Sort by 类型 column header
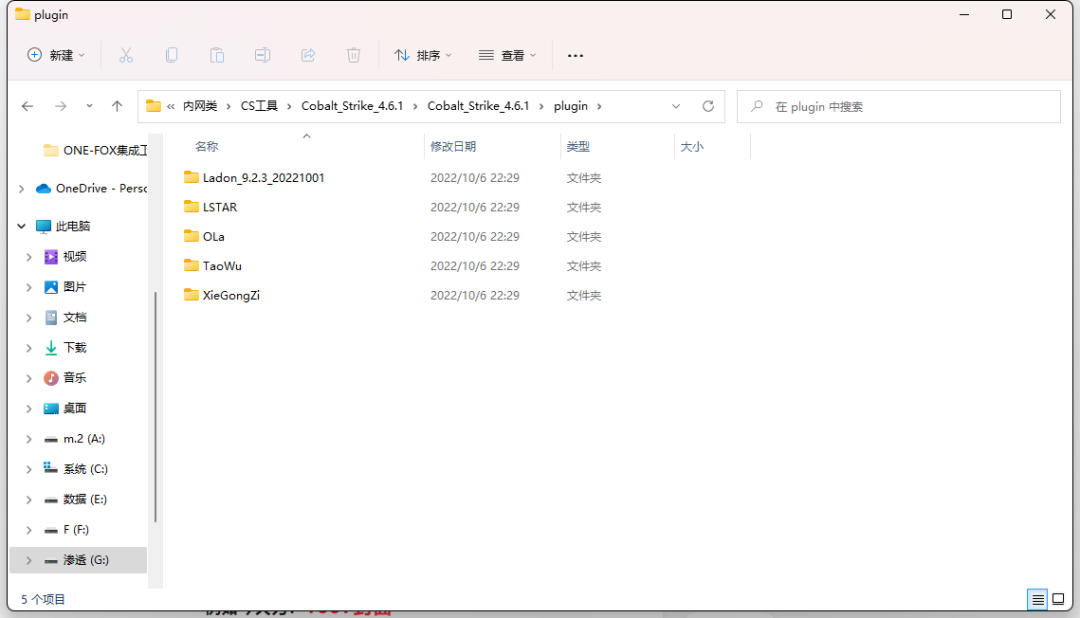Screen dimensions: 1080x618 [x=578, y=146]
